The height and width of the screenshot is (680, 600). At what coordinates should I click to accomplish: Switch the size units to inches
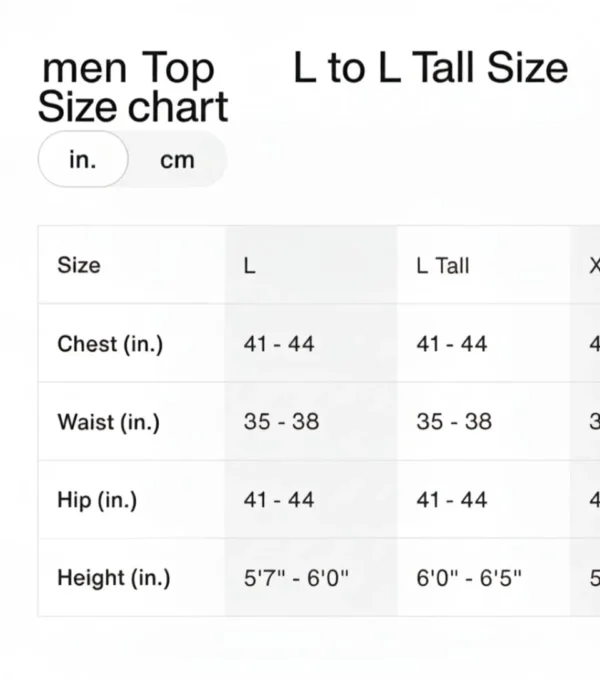[83, 159]
